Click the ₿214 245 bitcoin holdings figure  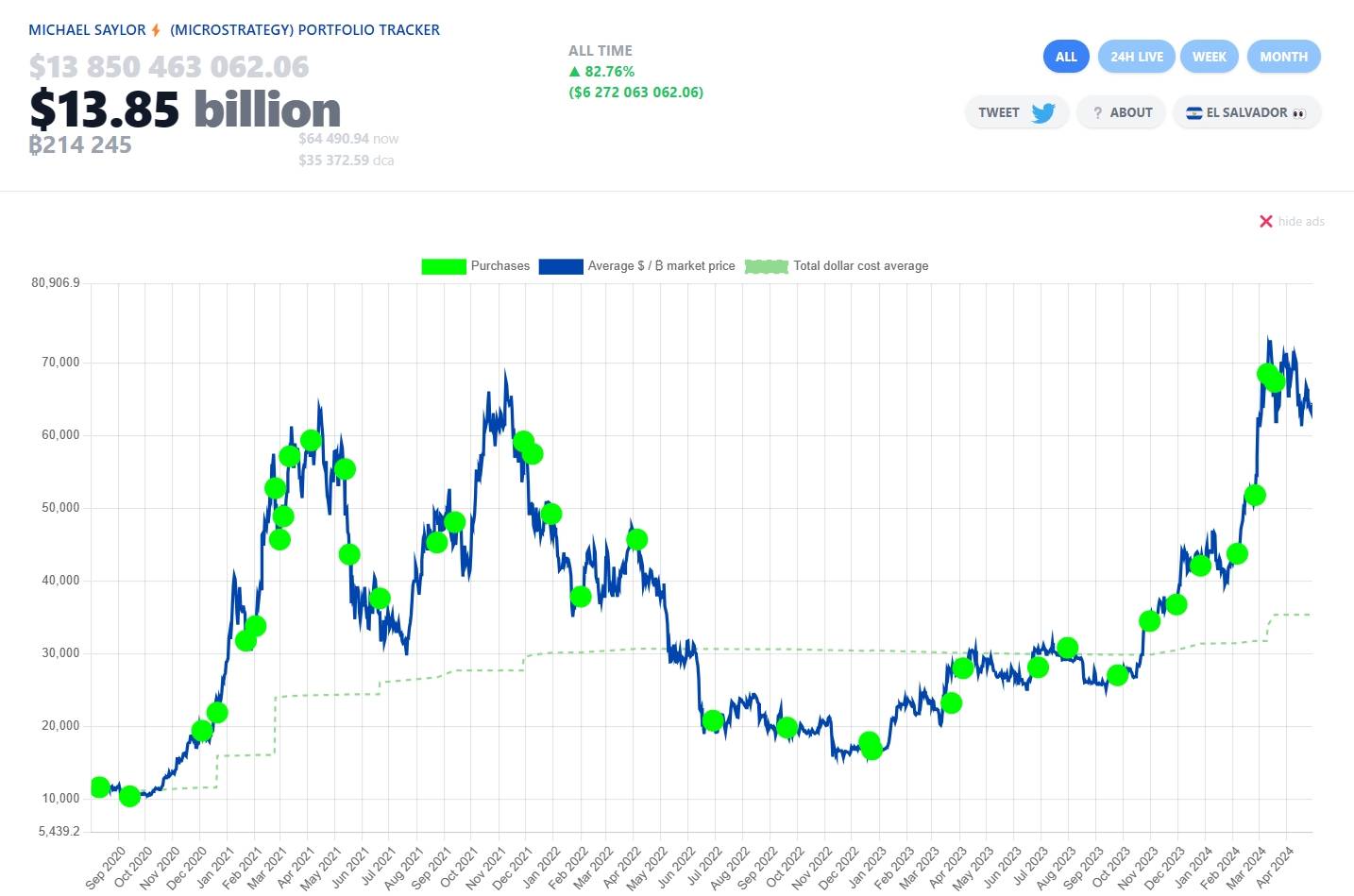80,144
